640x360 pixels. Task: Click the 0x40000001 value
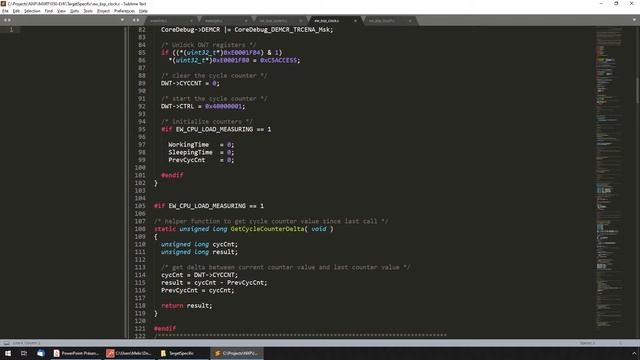coord(224,106)
